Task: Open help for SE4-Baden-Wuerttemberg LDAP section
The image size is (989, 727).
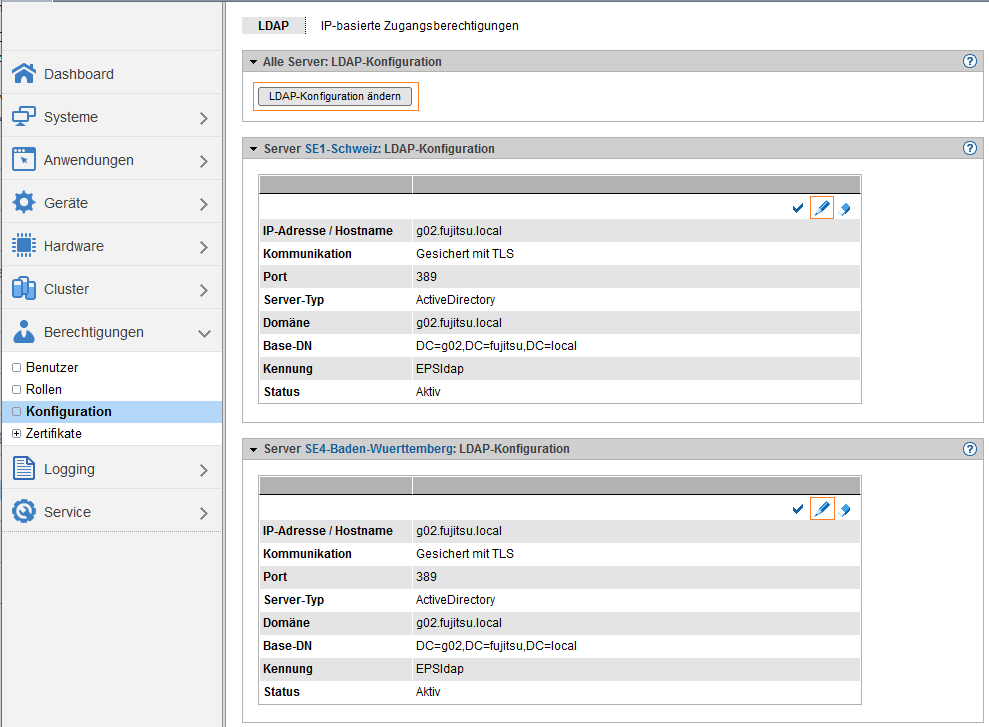Action: point(969,449)
